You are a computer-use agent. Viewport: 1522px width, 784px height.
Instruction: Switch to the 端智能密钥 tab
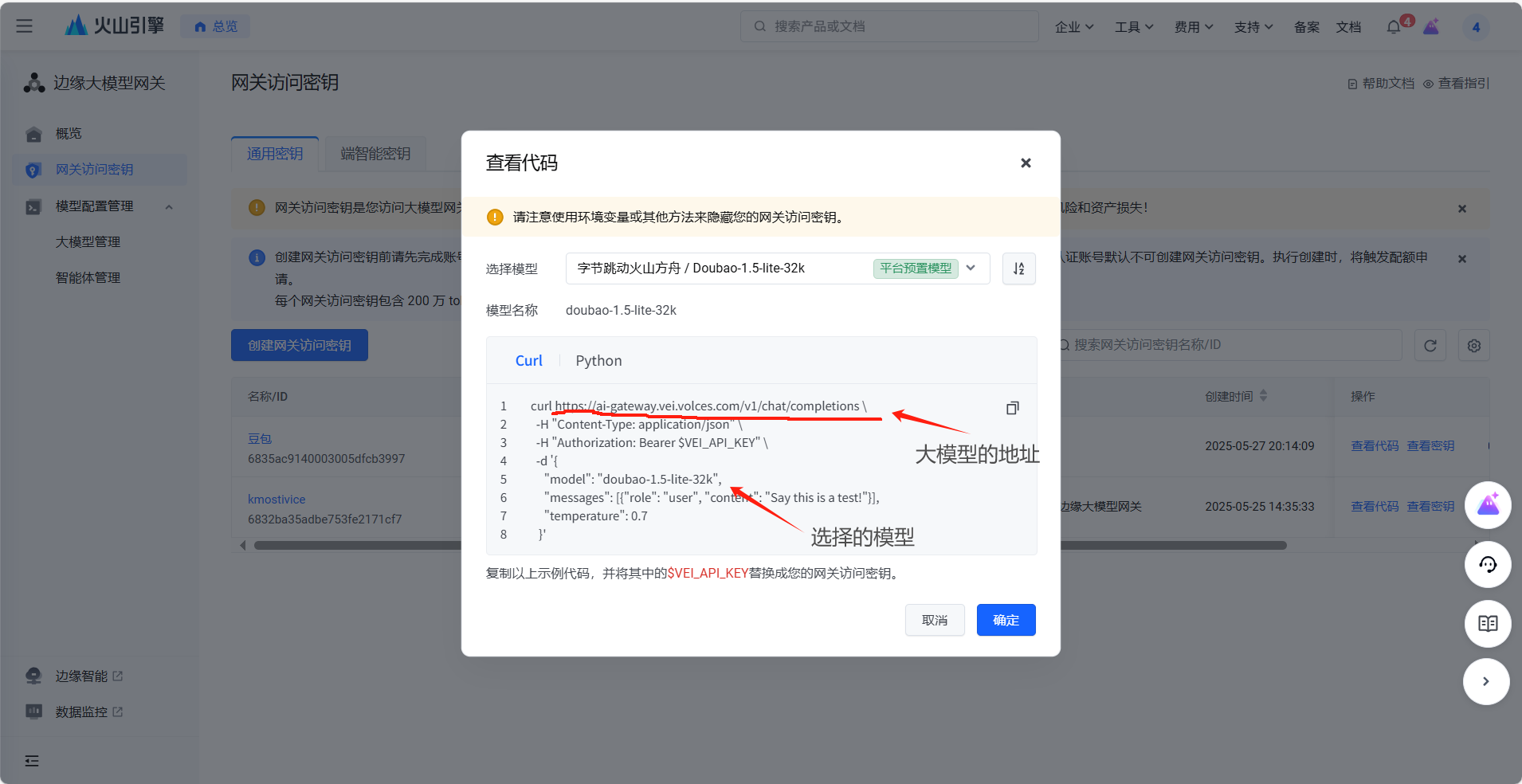point(375,154)
